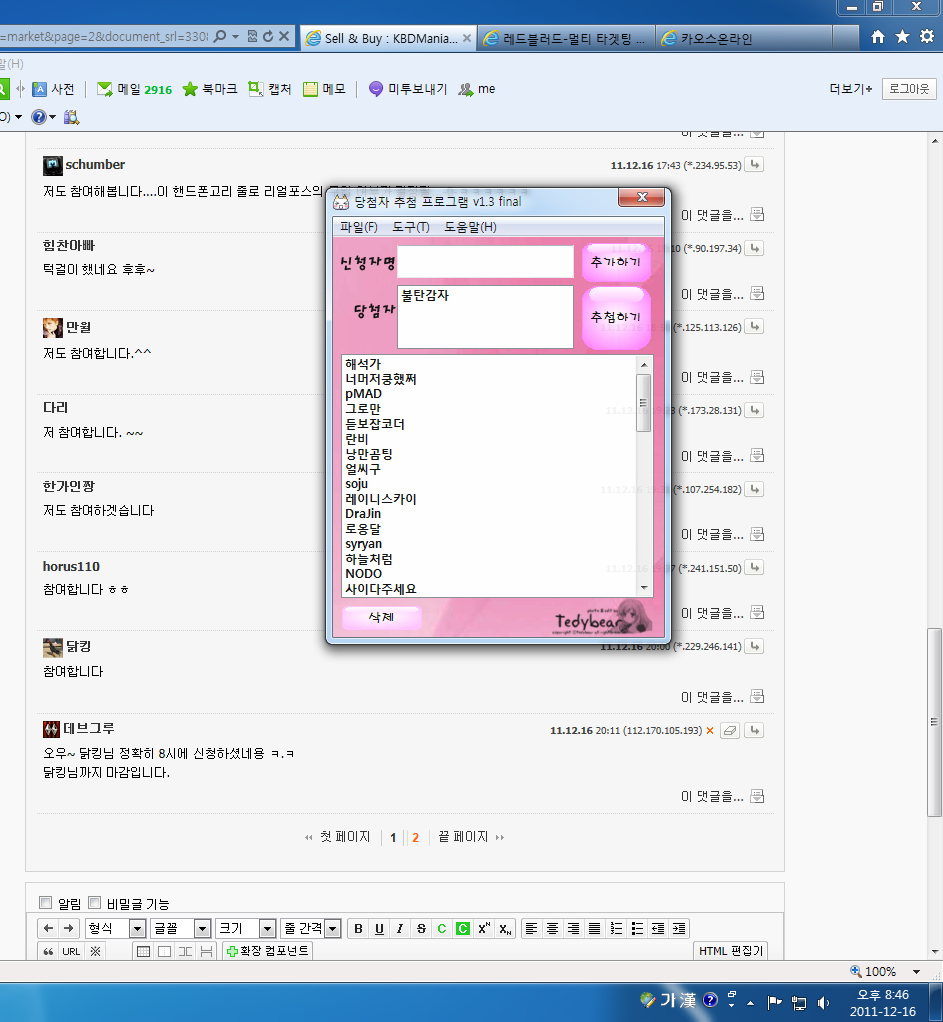Open browser home icon
Screen dimensions: 943x1022
[878, 36]
